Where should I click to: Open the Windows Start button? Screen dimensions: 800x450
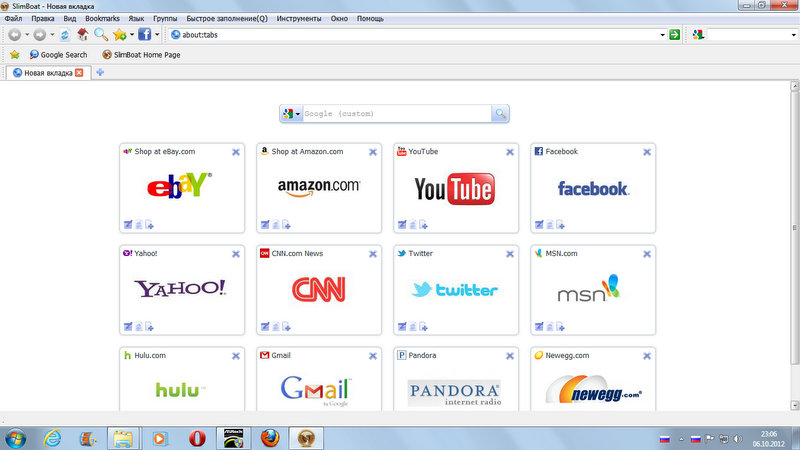(x=15, y=438)
